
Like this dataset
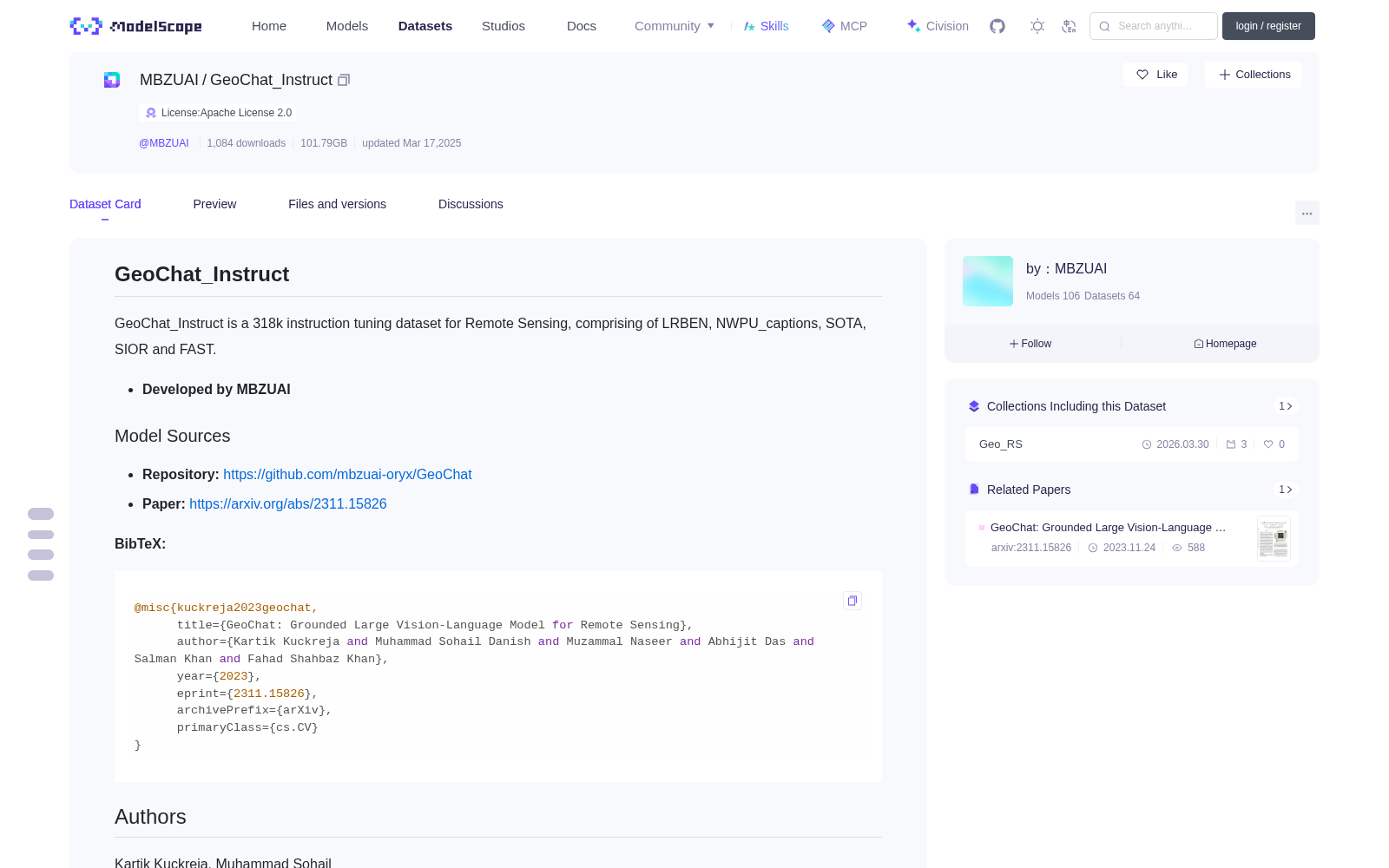[x=1156, y=75]
